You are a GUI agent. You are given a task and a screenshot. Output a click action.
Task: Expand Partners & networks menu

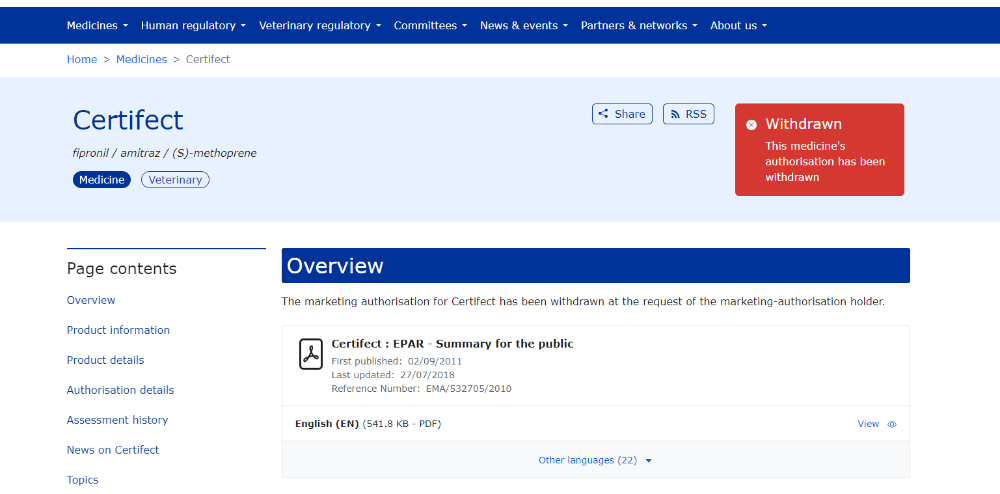[638, 25]
